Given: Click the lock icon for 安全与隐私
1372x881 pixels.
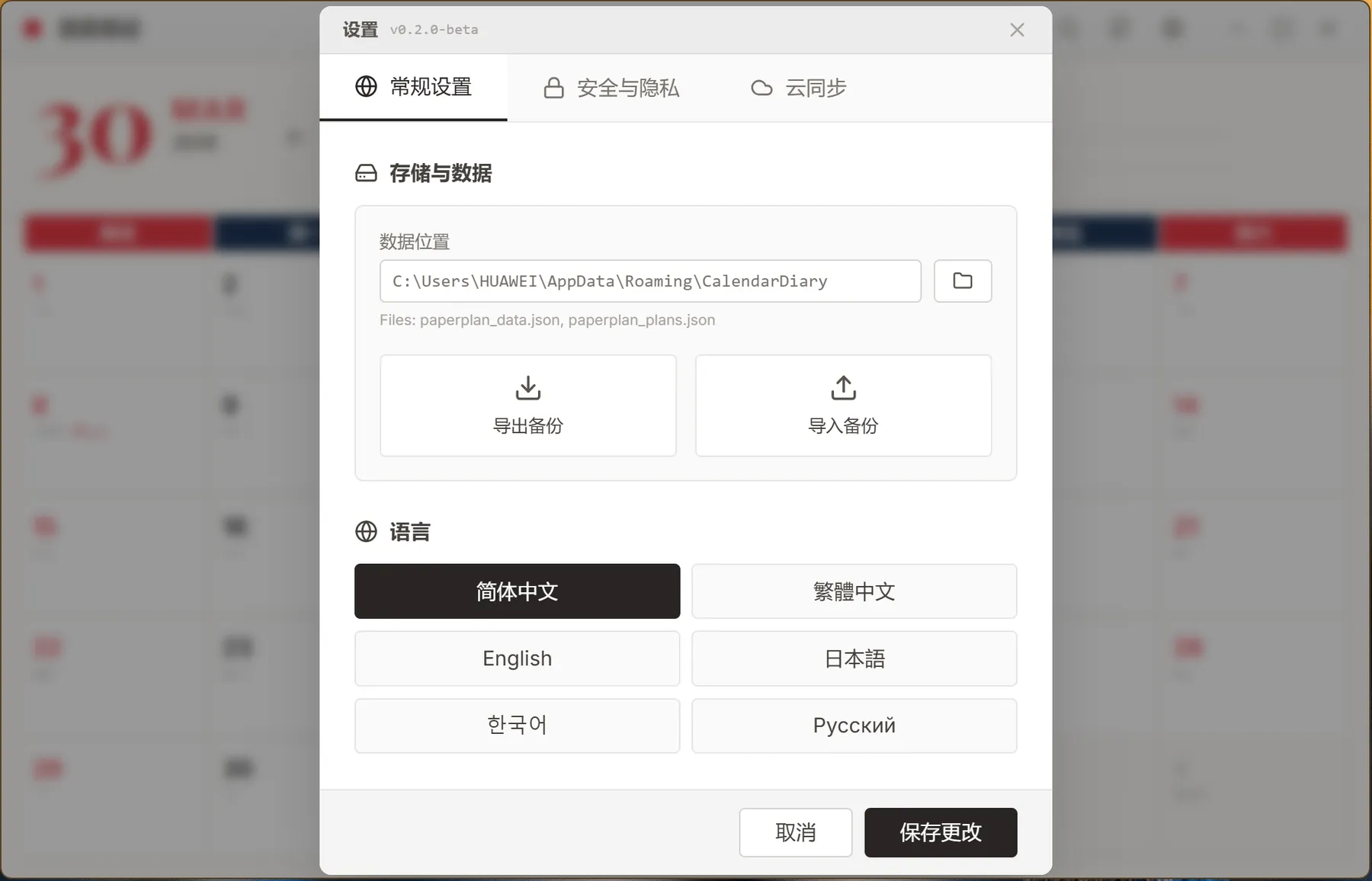Looking at the screenshot, I should pos(554,88).
